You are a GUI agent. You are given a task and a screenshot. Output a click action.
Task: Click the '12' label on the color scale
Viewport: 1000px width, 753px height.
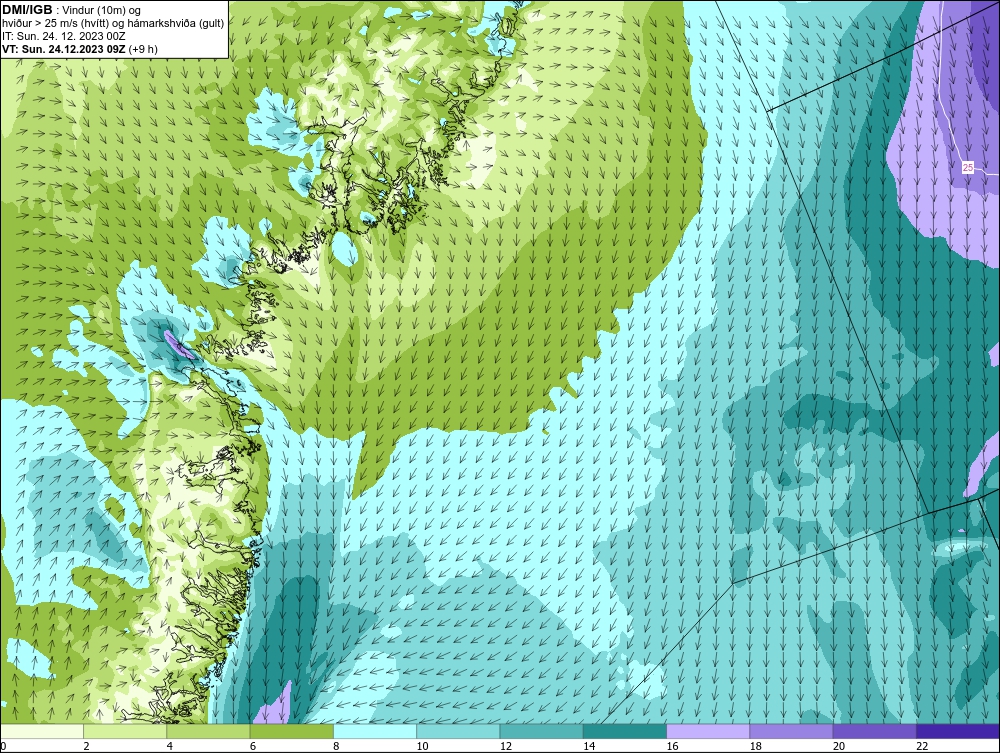tap(506, 746)
